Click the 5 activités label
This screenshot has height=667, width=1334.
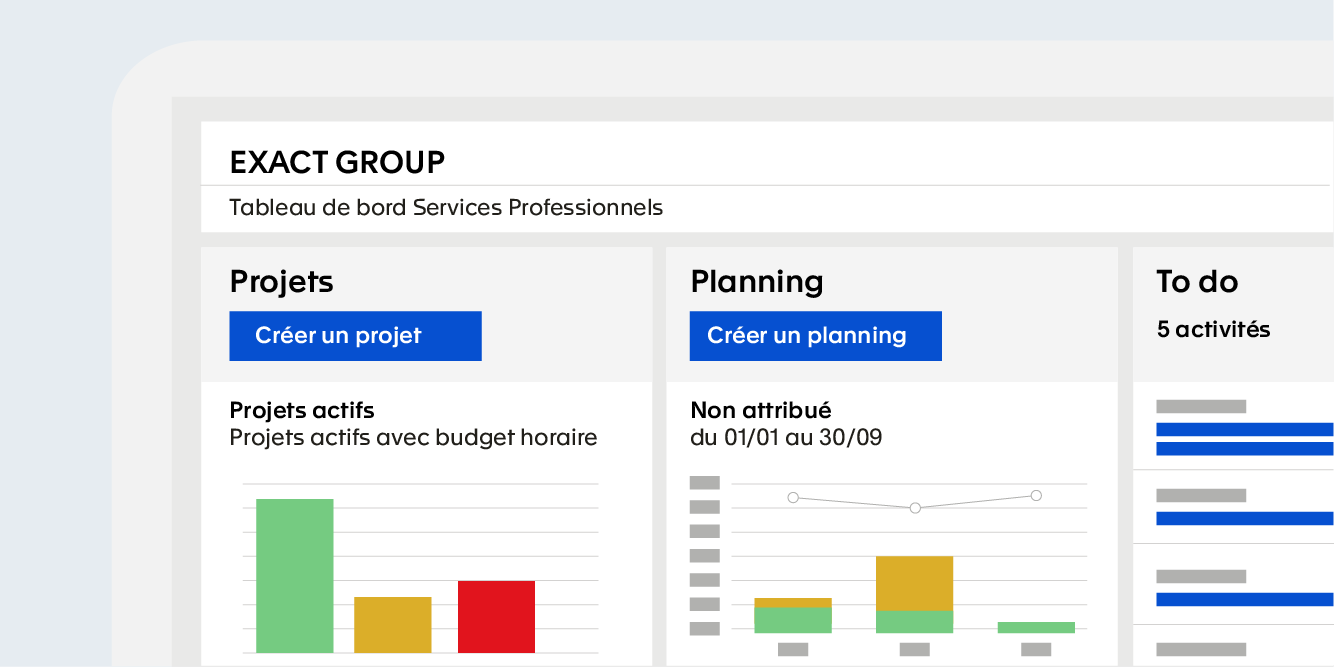1213,329
